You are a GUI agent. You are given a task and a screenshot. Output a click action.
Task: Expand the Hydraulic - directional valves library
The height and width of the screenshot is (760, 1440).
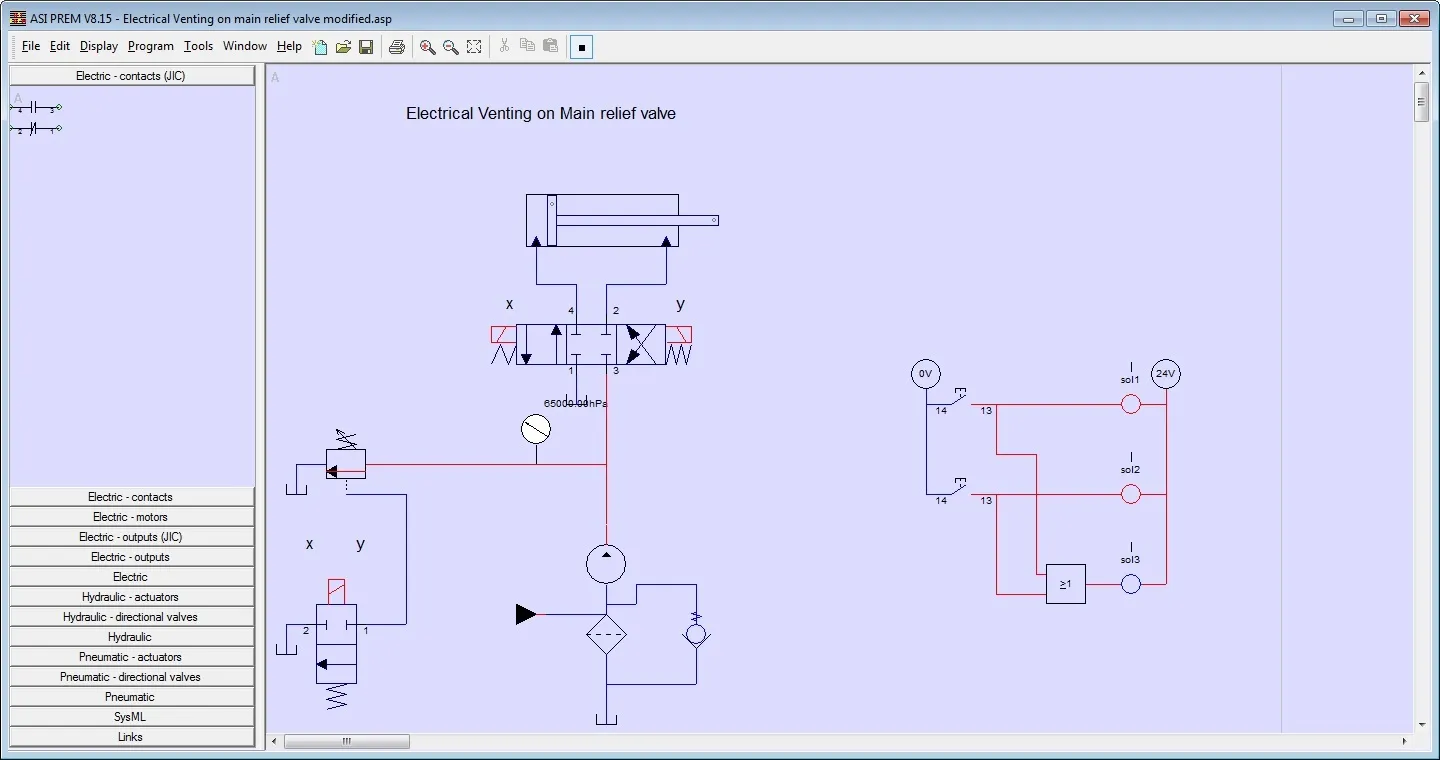tap(130, 617)
